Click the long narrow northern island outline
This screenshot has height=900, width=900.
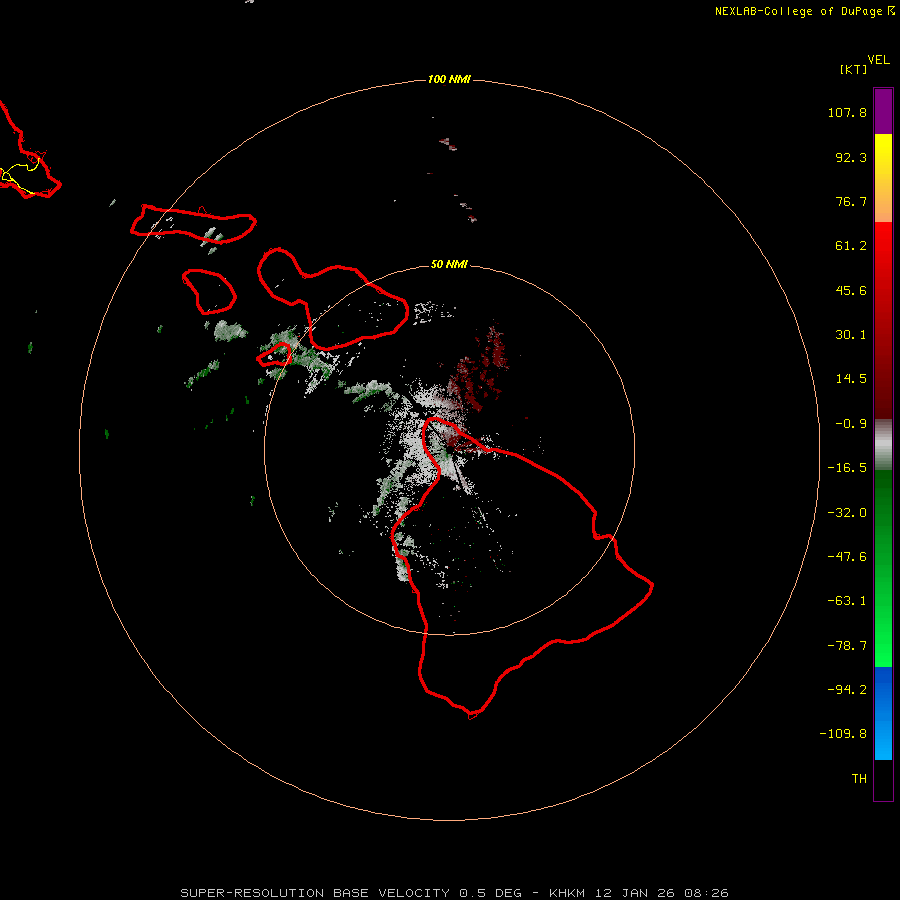(x=193, y=224)
